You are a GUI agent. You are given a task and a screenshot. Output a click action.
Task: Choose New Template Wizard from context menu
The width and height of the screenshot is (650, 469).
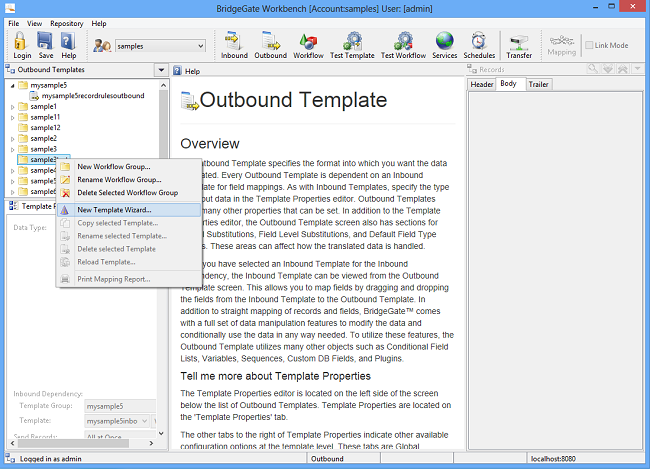point(129,210)
